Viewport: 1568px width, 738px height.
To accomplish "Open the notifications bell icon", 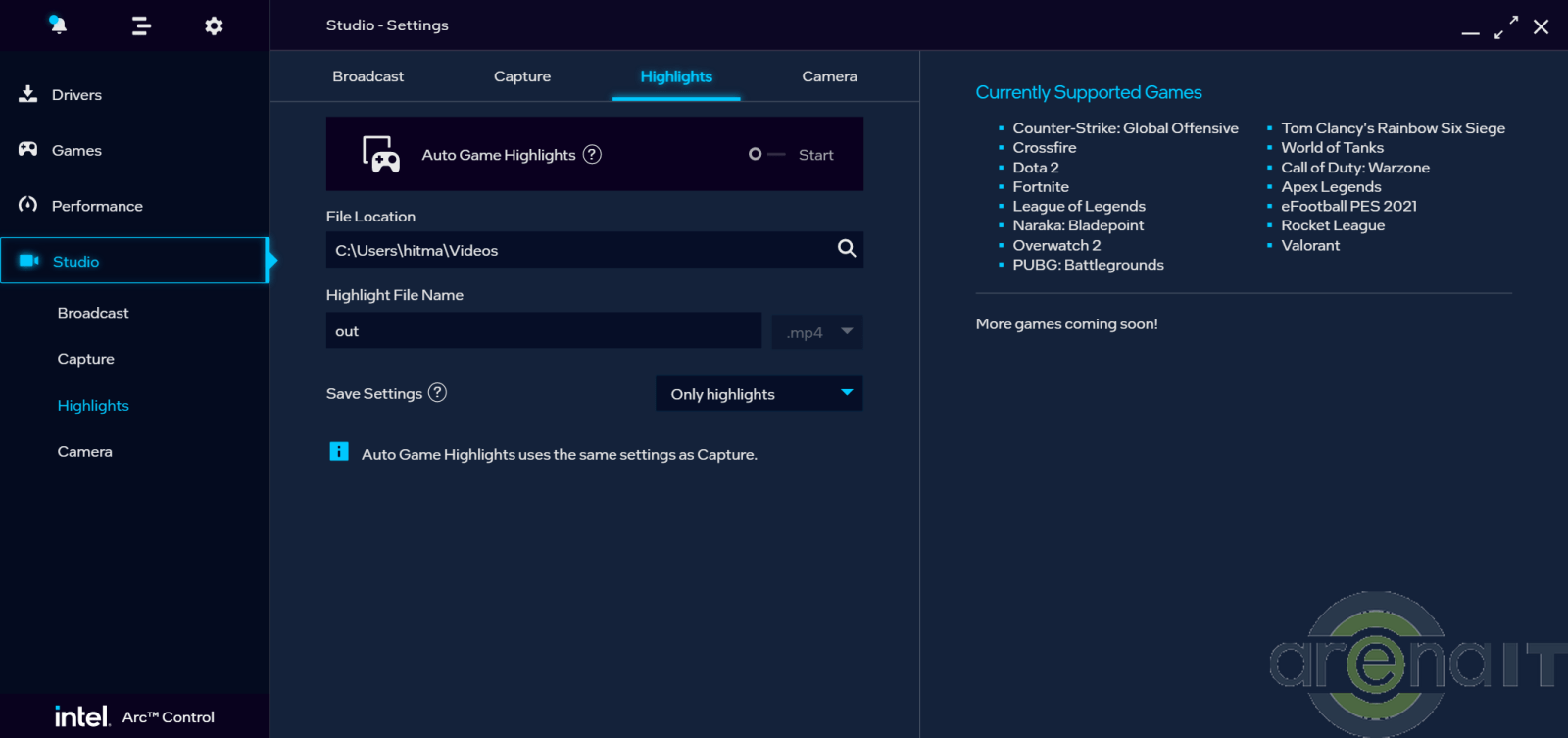I will click(x=58, y=25).
